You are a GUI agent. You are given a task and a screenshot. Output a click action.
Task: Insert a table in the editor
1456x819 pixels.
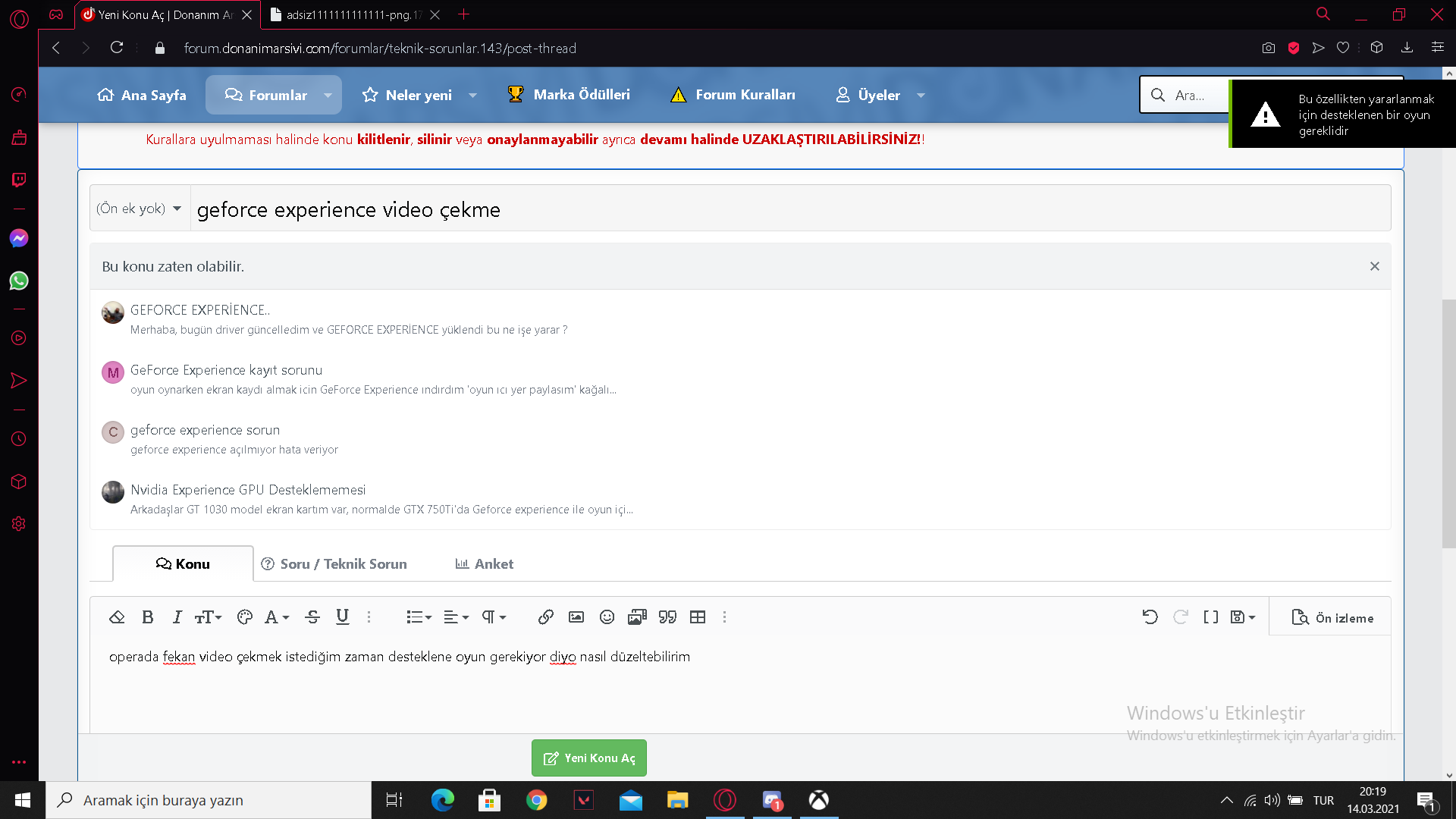tap(698, 617)
